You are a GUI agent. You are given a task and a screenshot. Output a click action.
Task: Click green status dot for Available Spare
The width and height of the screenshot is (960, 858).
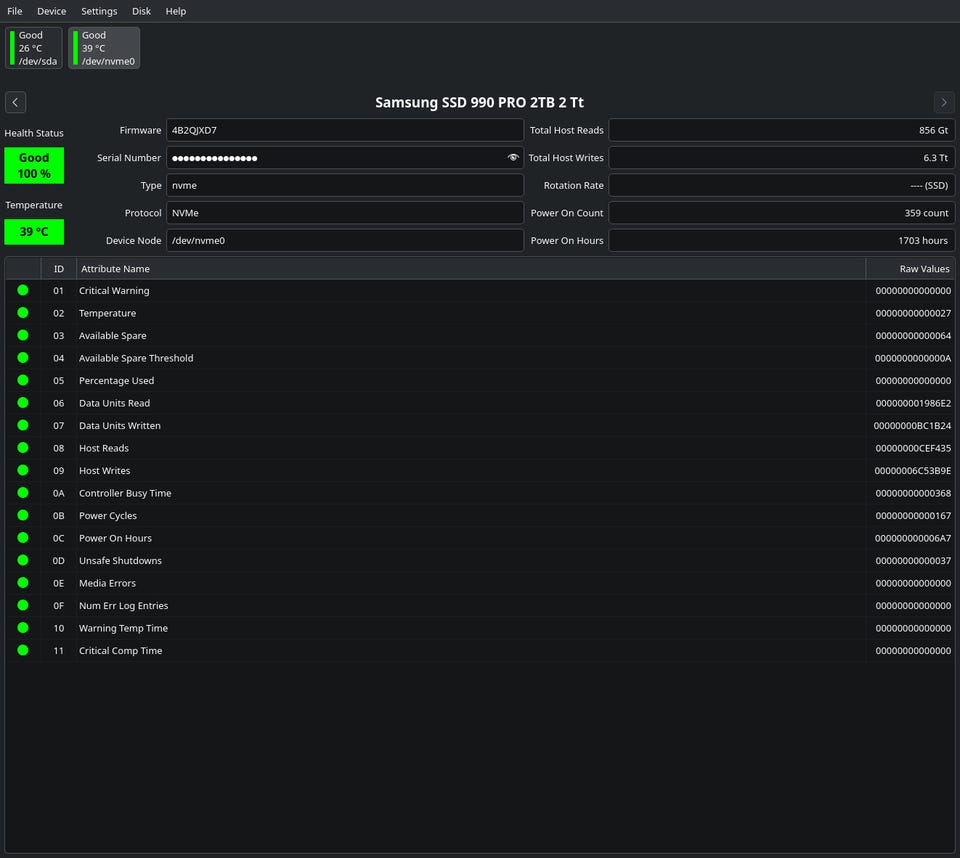pos(23,335)
